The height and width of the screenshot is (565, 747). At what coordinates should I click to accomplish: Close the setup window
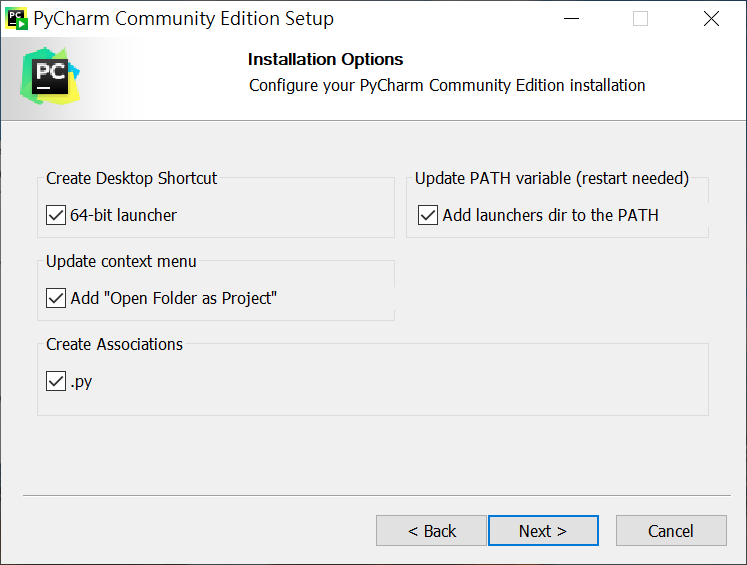[711, 19]
